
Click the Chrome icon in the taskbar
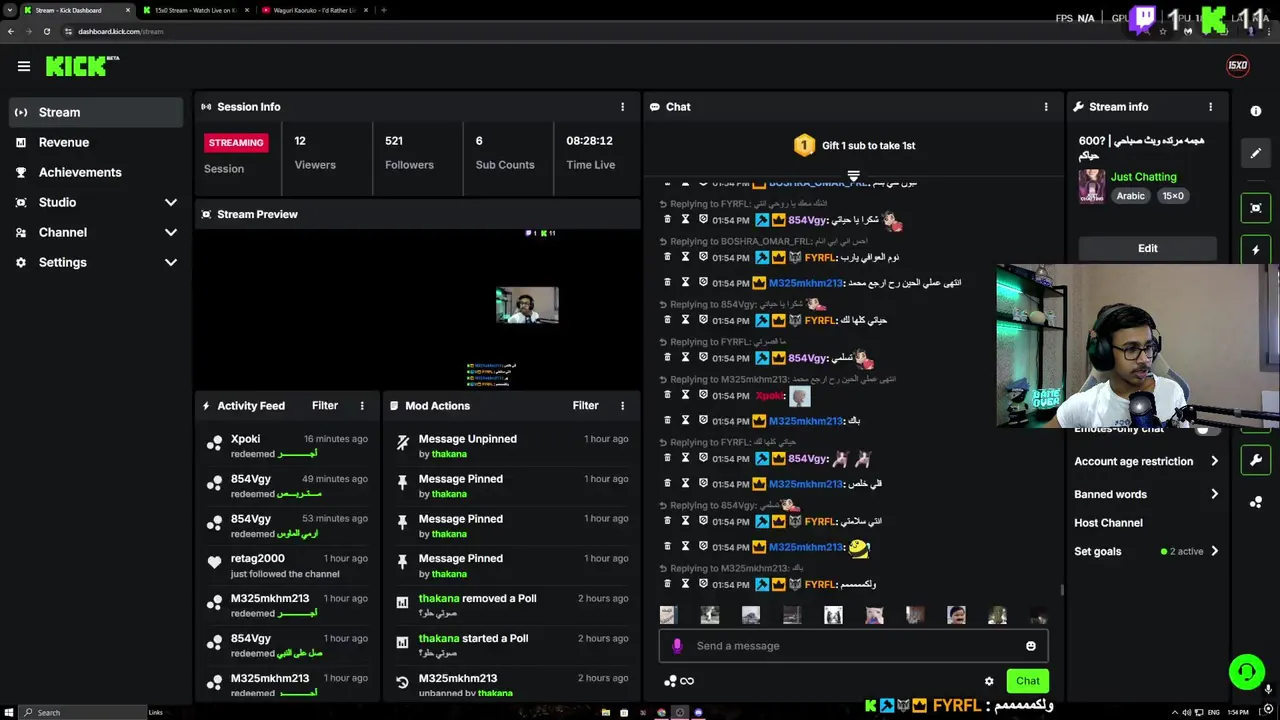(x=661, y=712)
